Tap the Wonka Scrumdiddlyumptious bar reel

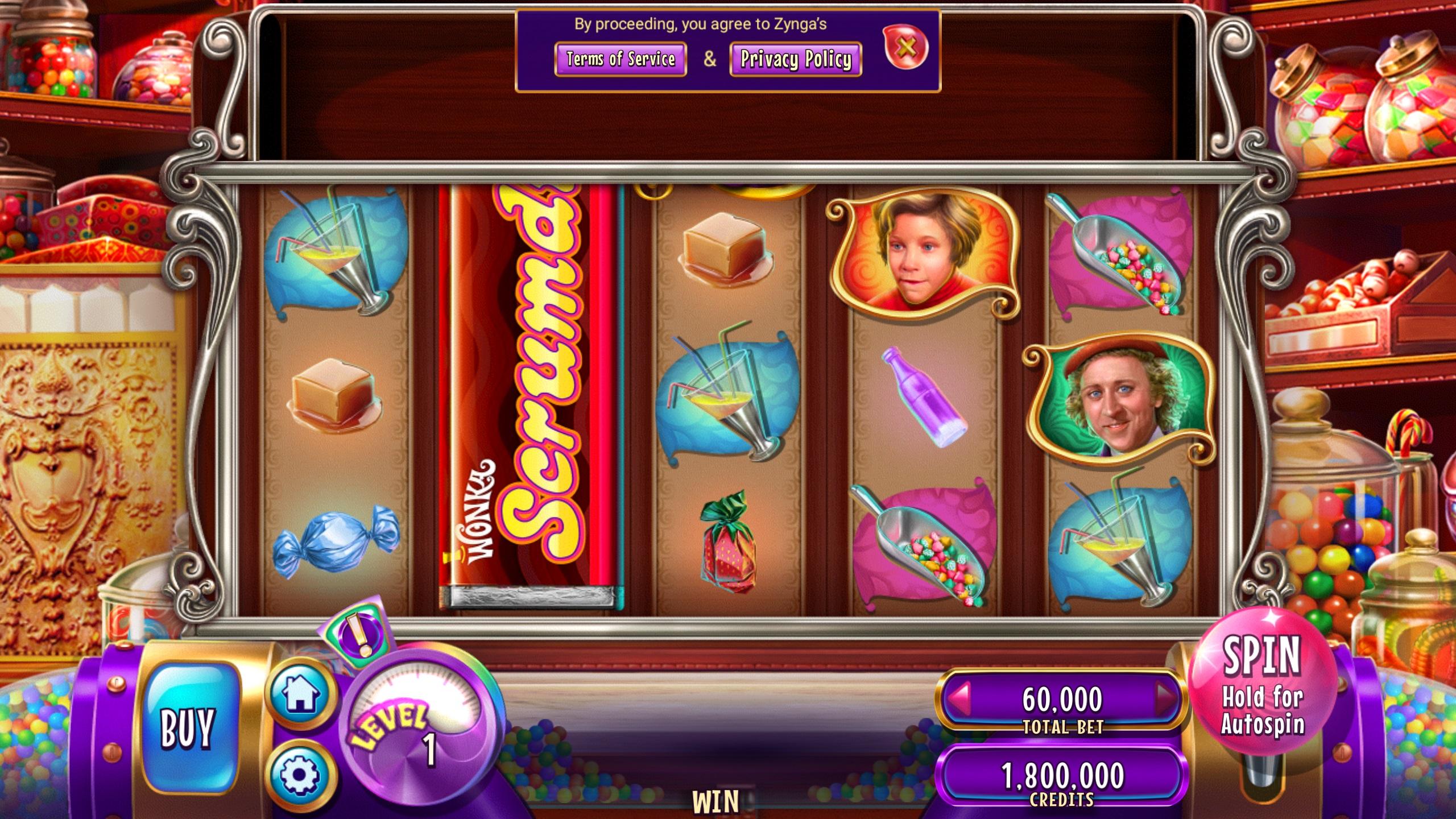531,396
